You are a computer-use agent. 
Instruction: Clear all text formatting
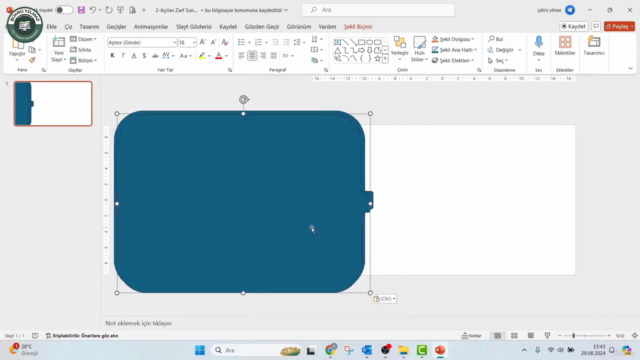[x=225, y=42]
